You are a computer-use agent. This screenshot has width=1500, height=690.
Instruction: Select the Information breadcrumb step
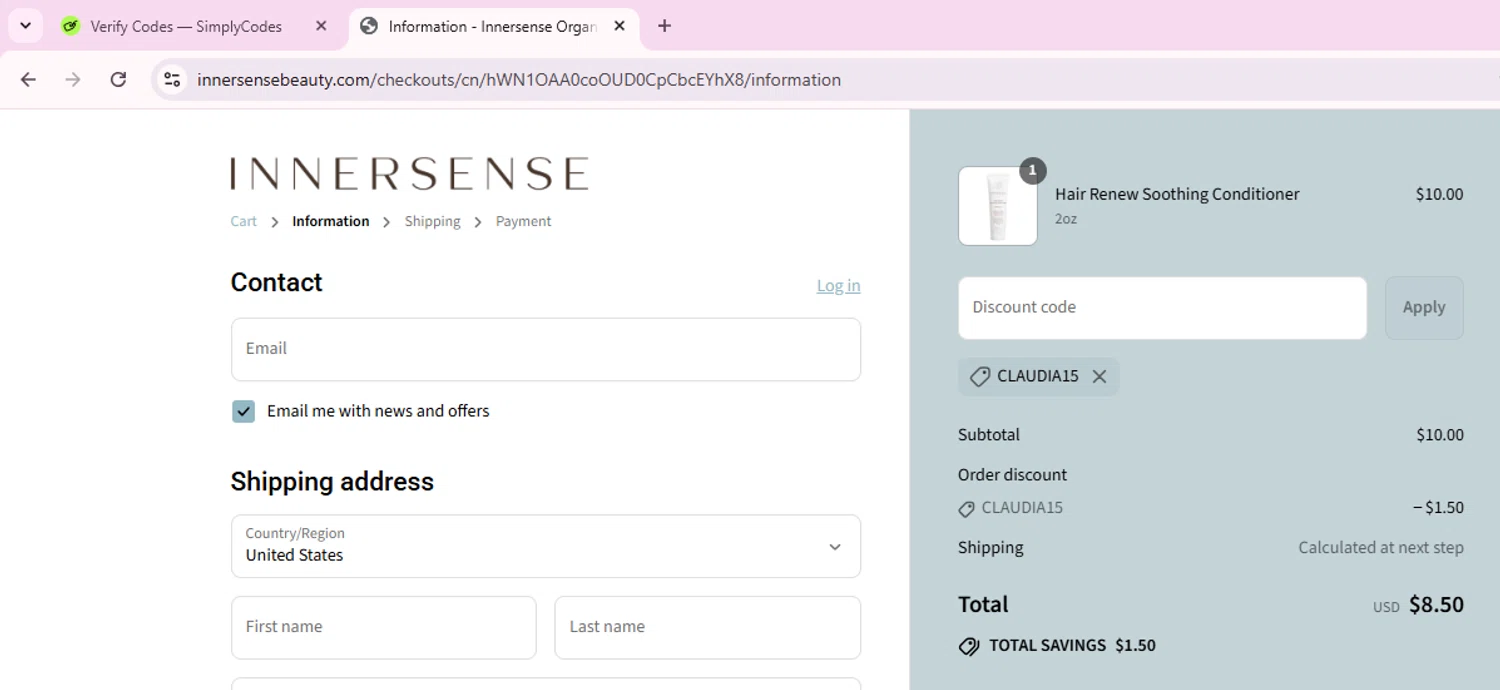click(x=331, y=222)
